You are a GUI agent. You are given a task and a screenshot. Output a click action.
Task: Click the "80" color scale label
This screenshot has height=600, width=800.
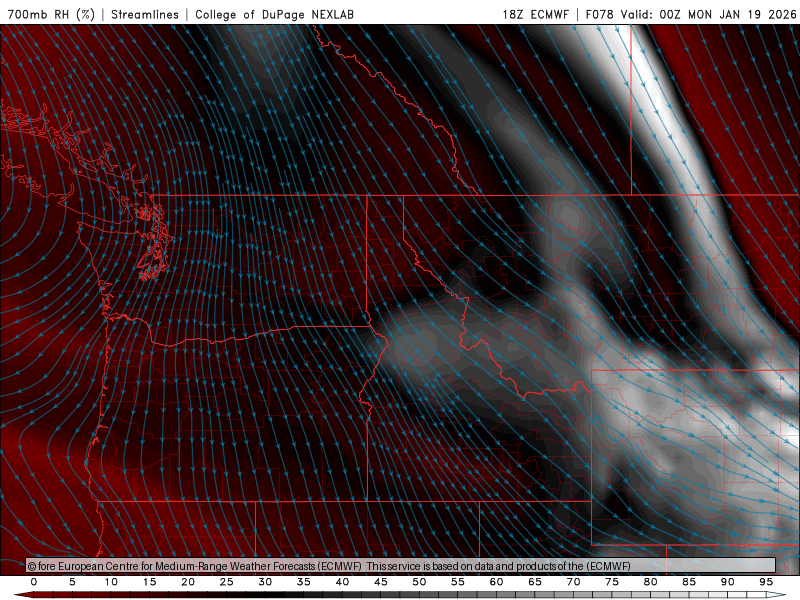point(651,582)
